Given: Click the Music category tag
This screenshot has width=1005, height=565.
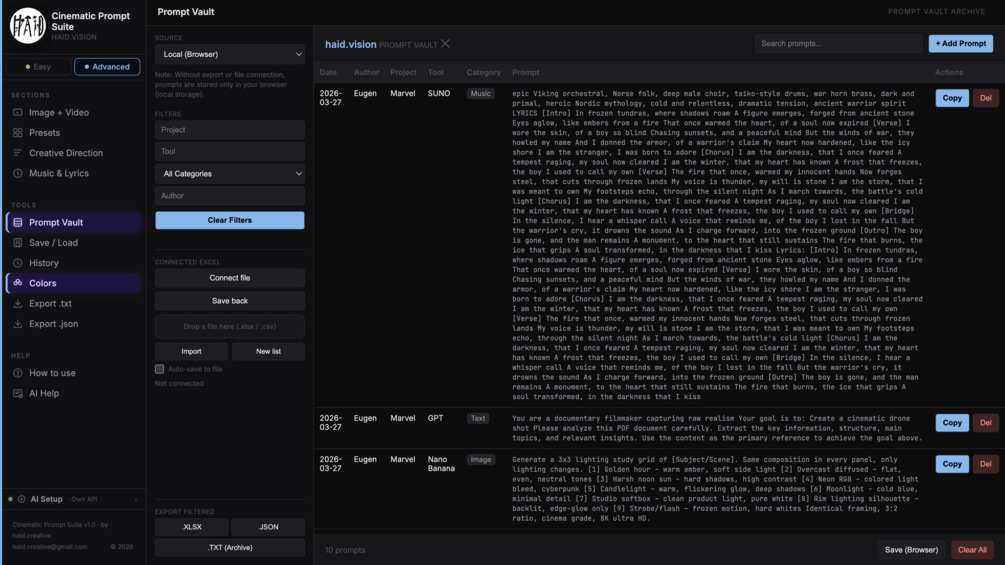Looking at the screenshot, I should (480, 94).
